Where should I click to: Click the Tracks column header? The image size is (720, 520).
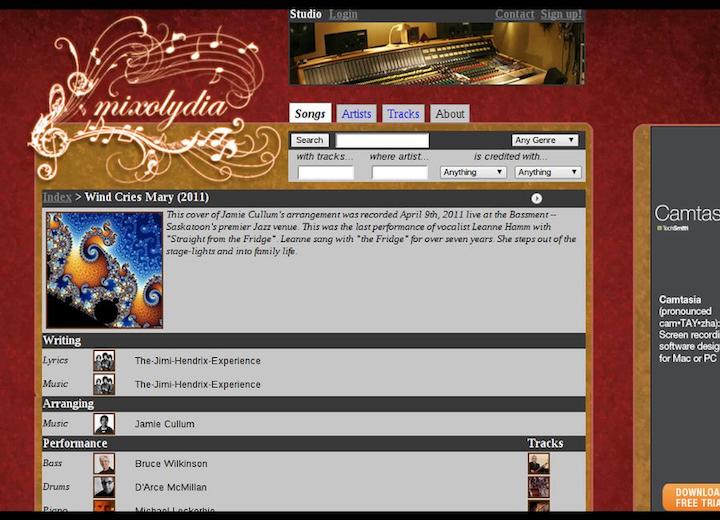545,443
